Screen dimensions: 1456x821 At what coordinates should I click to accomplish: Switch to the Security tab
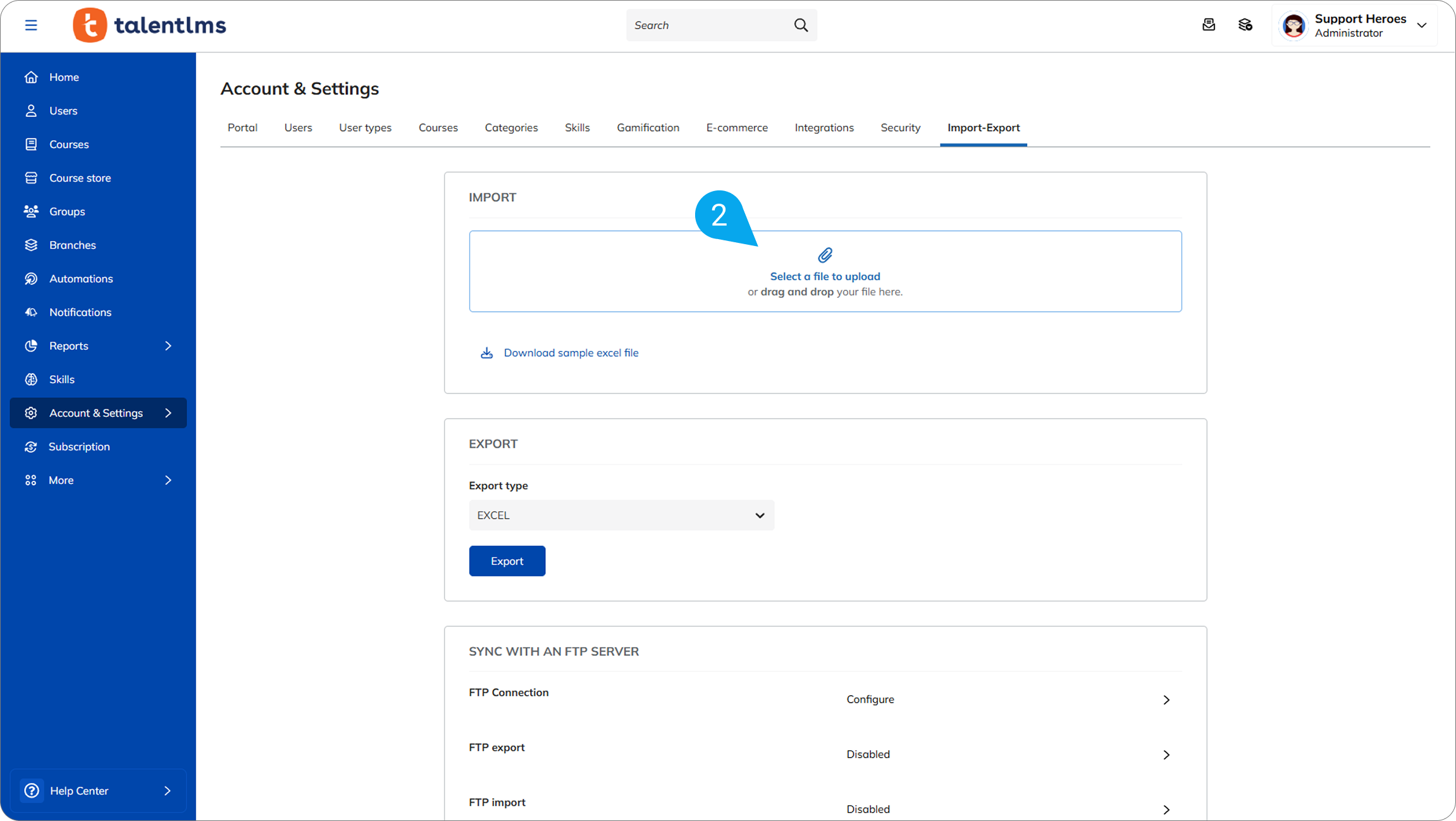coord(900,128)
